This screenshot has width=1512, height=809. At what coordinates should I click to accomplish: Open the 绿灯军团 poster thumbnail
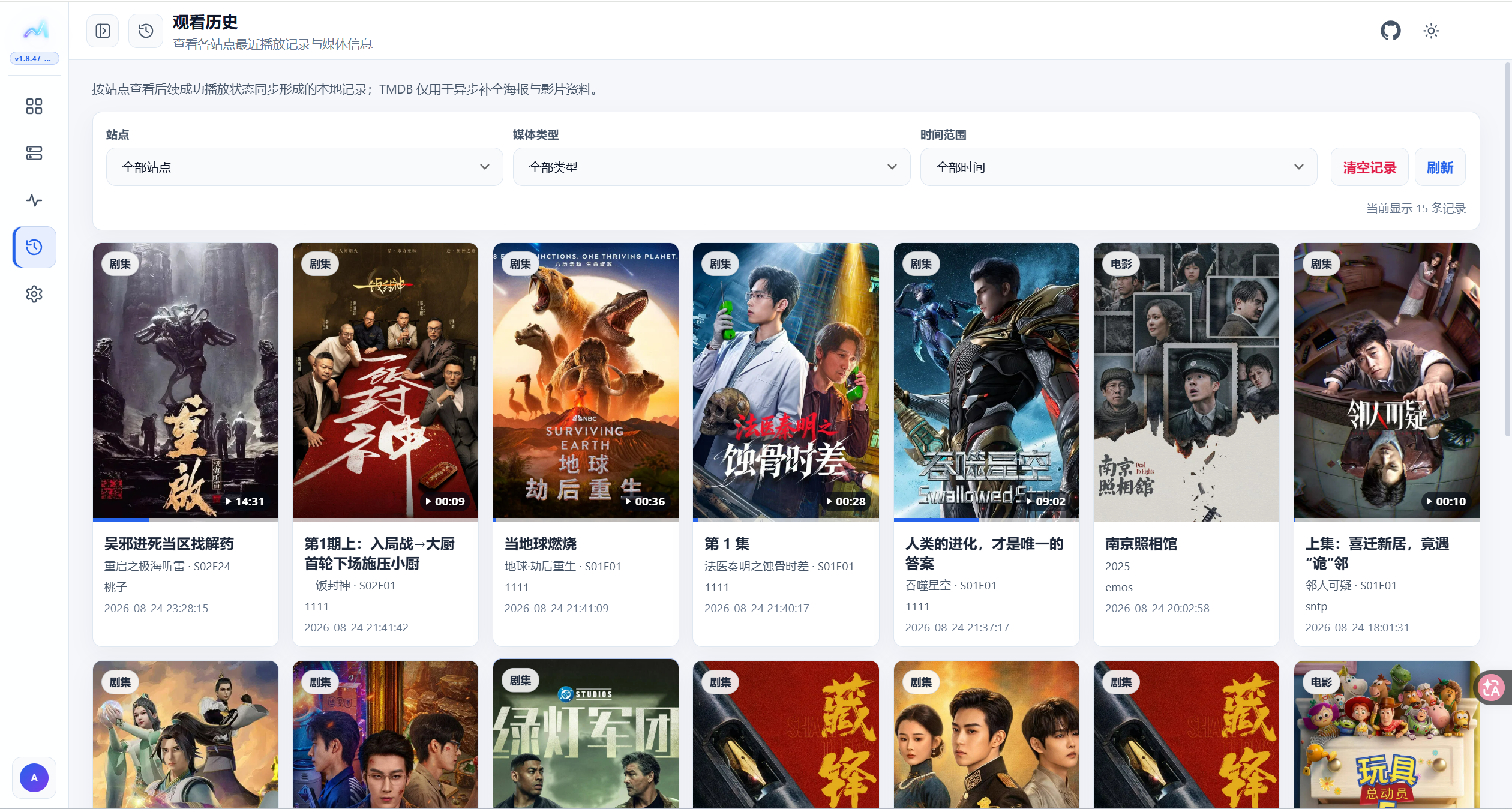[586, 735]
